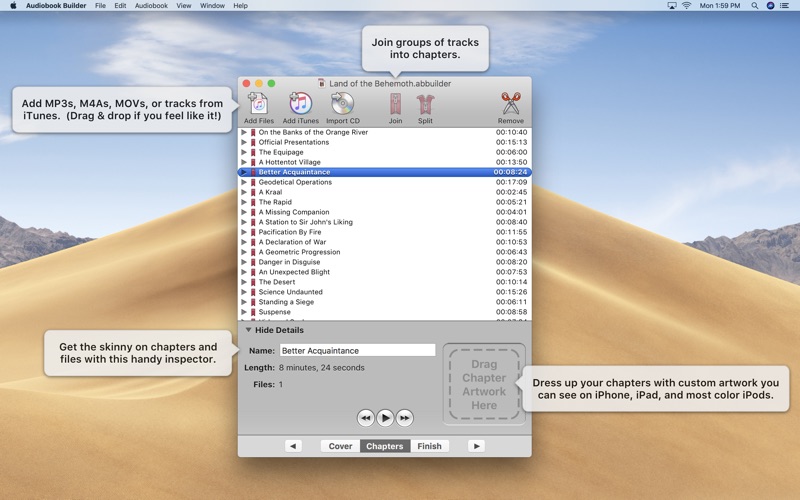The image size is (800, 500).
Task: Open the File menu
Action: coord(101,6)
